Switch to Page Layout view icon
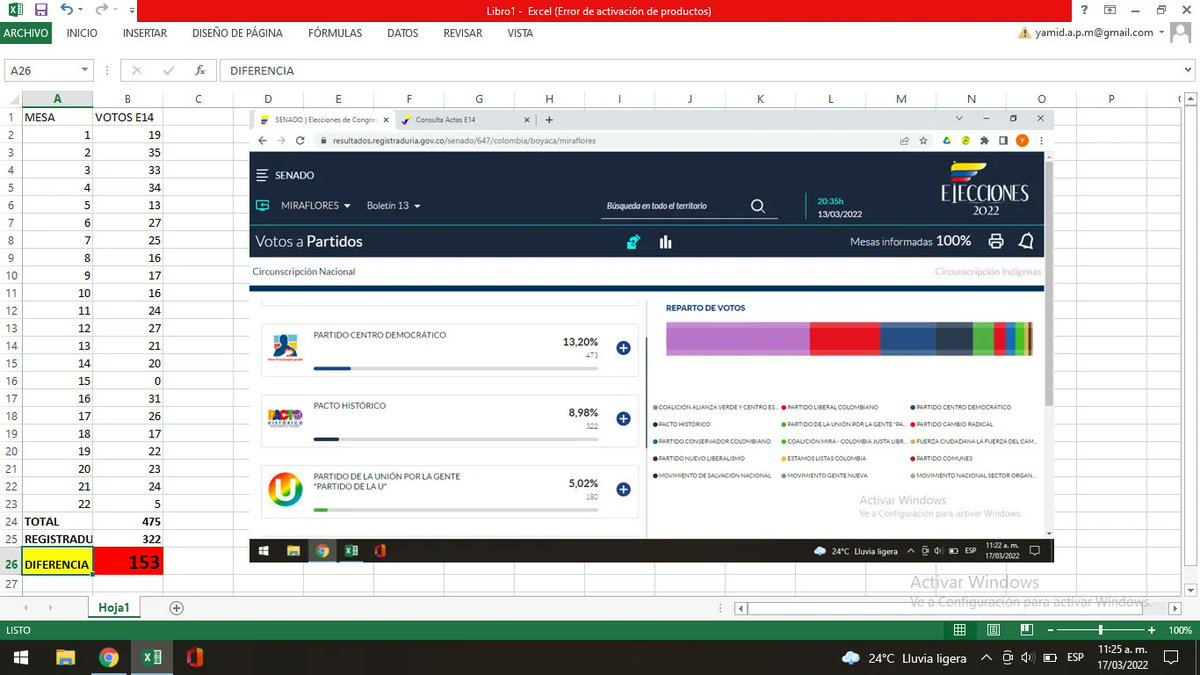 tap(992, 630)
